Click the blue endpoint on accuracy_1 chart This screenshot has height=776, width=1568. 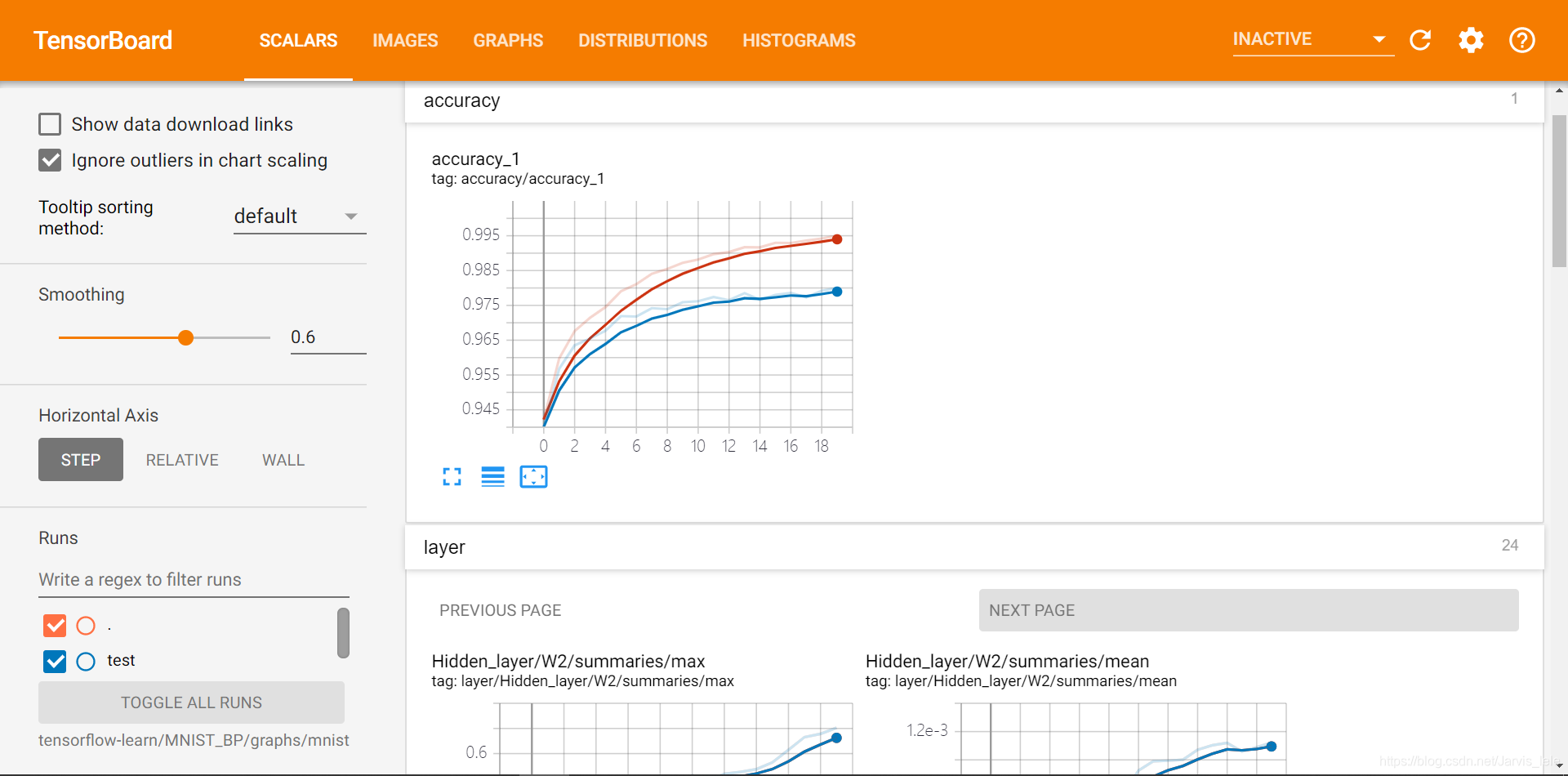pos(837,292)
